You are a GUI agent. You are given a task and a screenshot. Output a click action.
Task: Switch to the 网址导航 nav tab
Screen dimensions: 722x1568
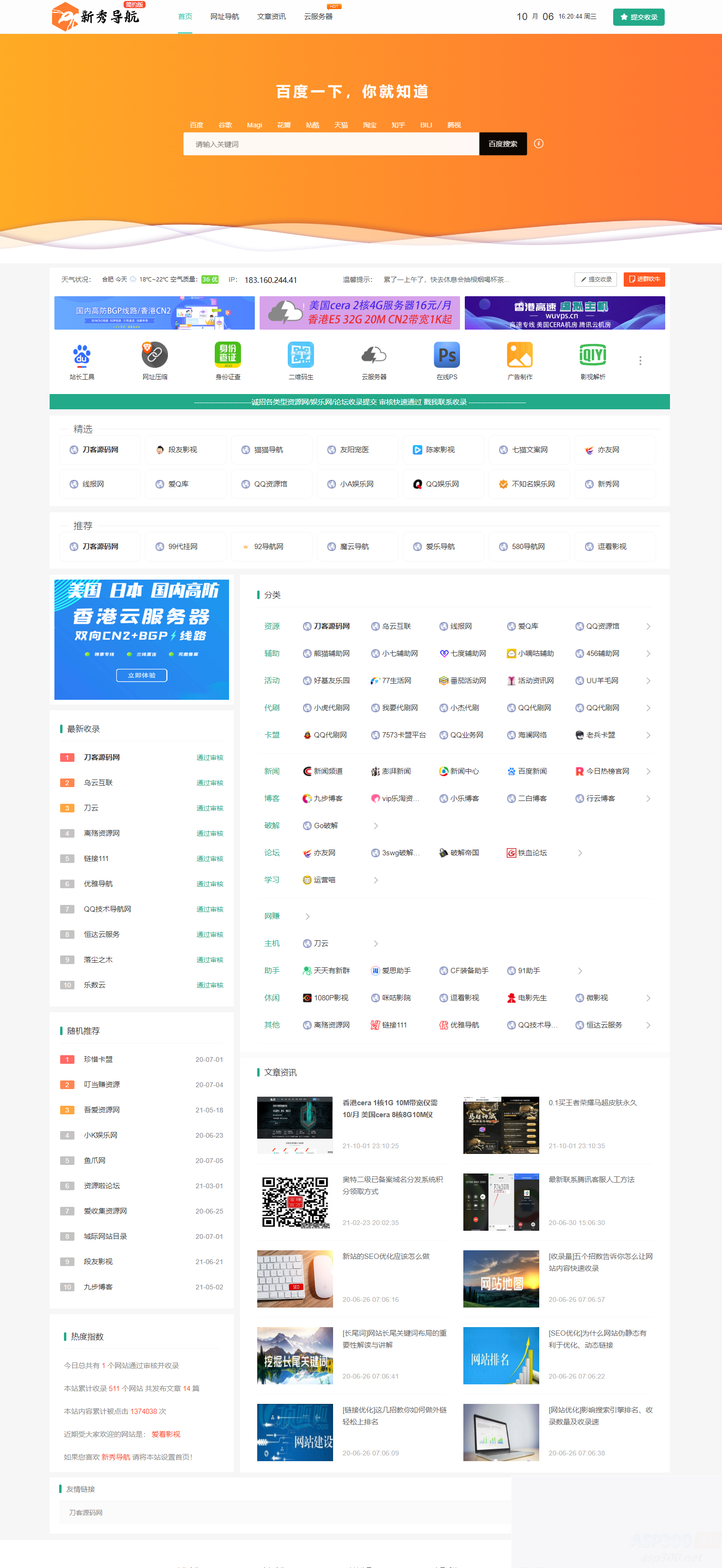coord(224,16)
